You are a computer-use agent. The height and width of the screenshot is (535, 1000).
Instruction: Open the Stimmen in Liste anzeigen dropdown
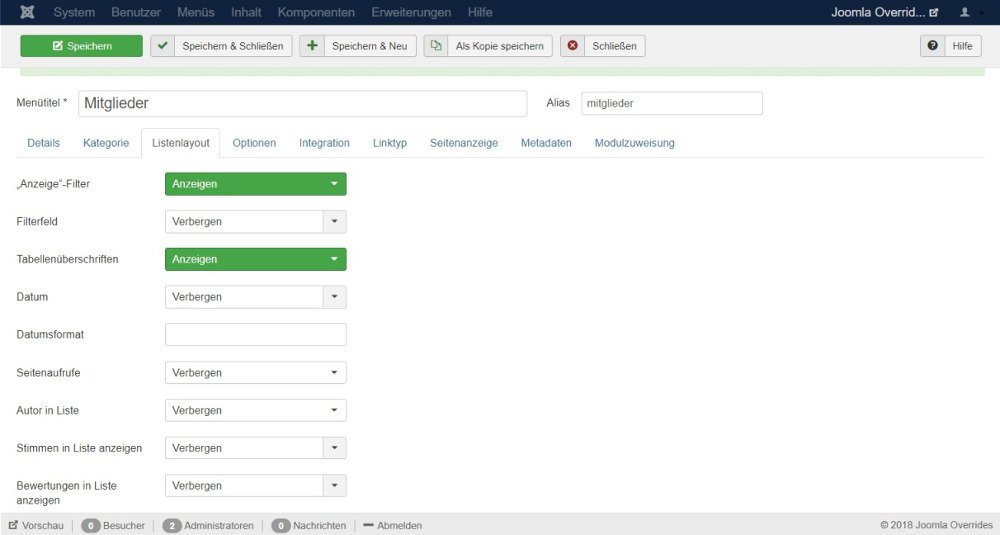256,448
